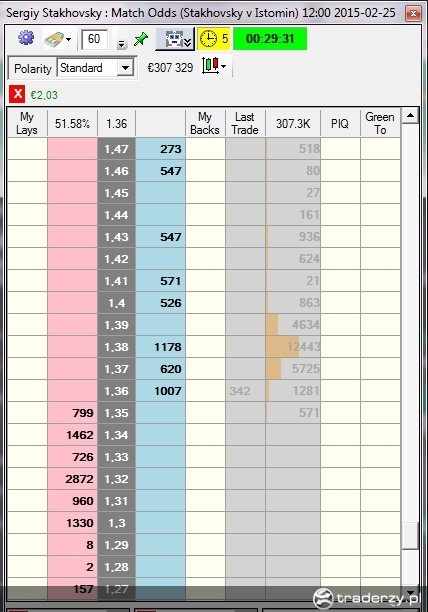Viewport: 428px width, 612px height.
Task: Click the back cell showing 1178 at 1.38
Action: [x=160, y=347]
